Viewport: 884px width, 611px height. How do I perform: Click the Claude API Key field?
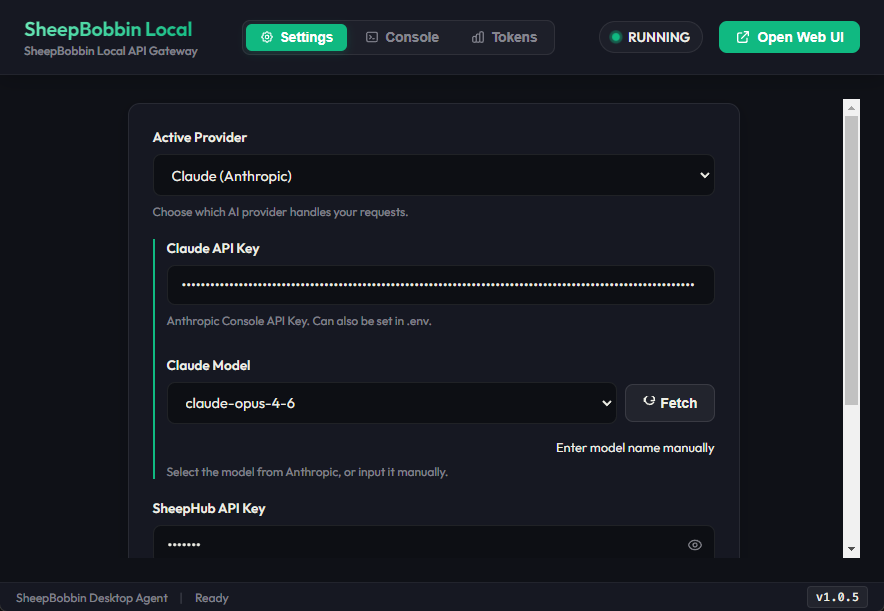[440, 285]
